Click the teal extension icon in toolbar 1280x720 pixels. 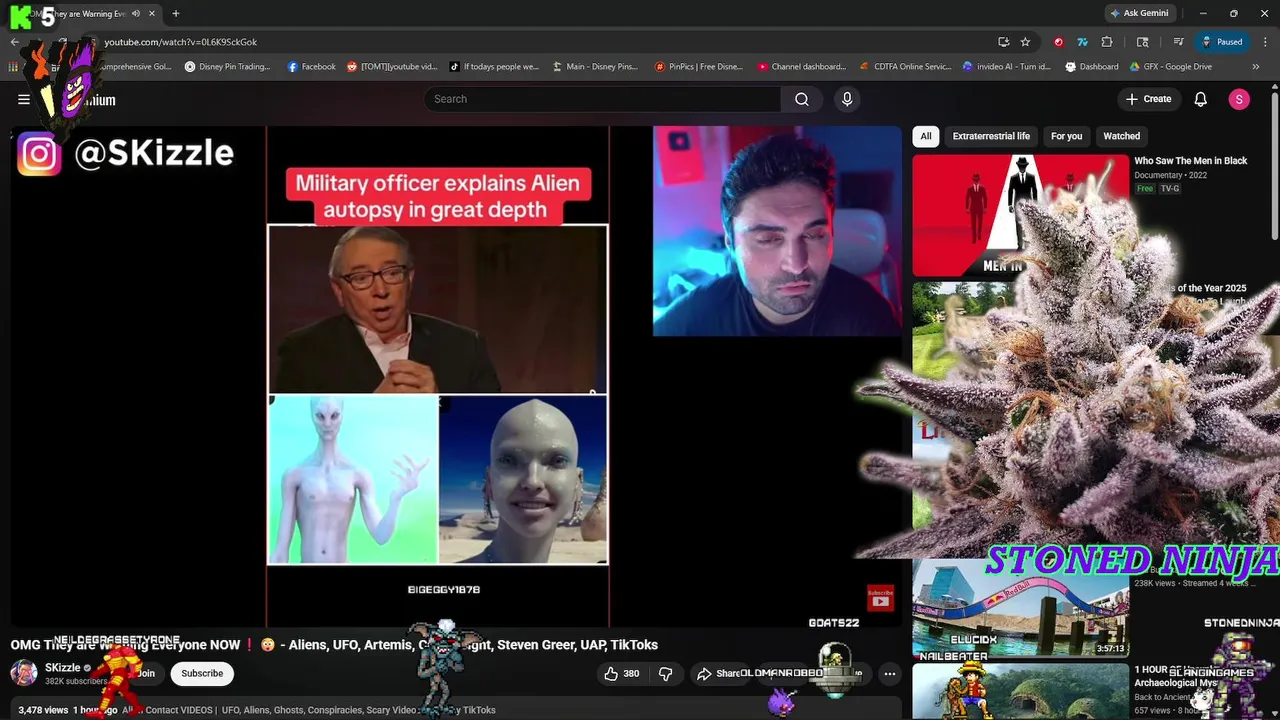click(1082, 42)
